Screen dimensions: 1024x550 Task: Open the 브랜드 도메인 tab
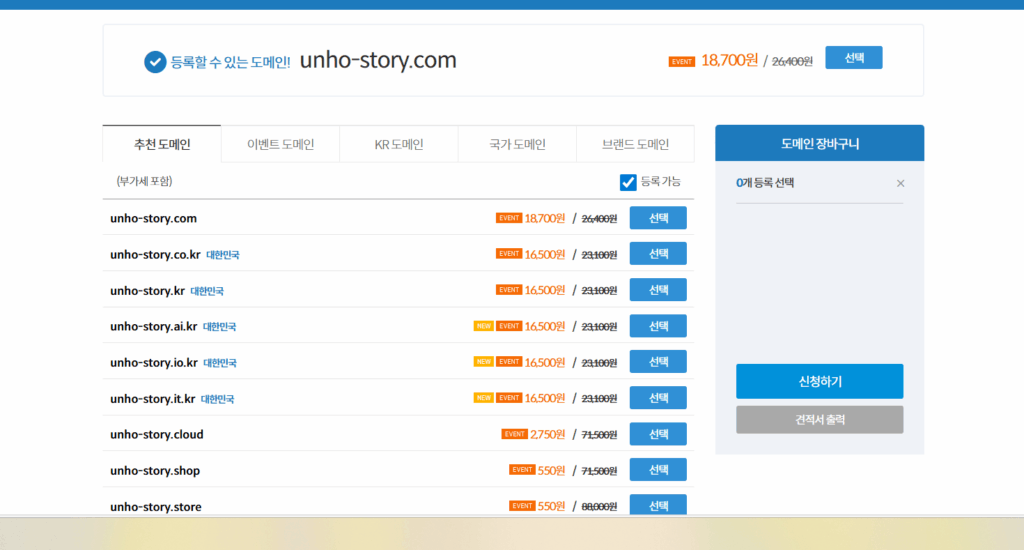[635, 144]
